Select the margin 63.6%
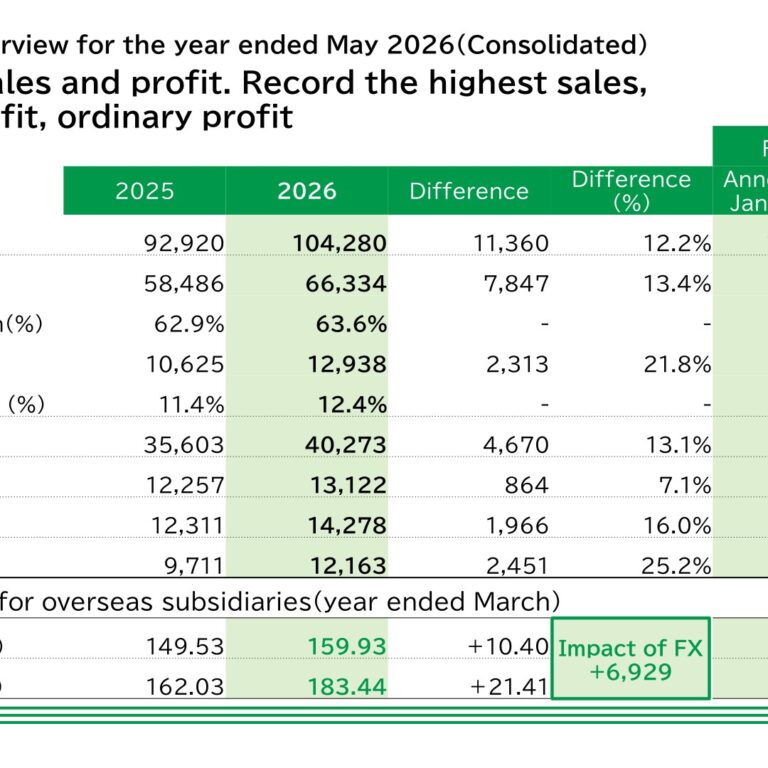This screenshot has height=768, width=768. (x=351, y=324)
